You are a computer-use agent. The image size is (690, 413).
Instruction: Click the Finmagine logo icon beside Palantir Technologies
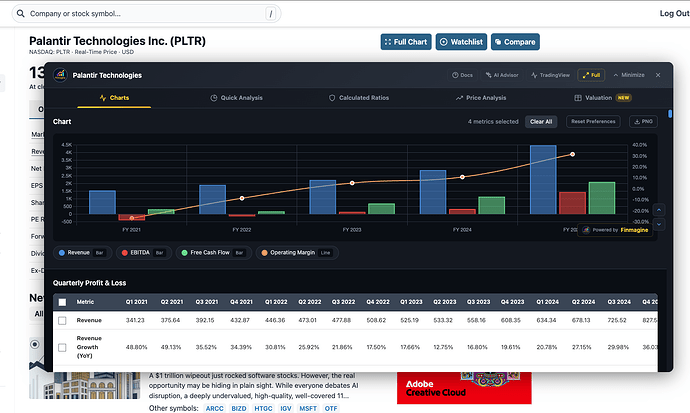point(60,75)
